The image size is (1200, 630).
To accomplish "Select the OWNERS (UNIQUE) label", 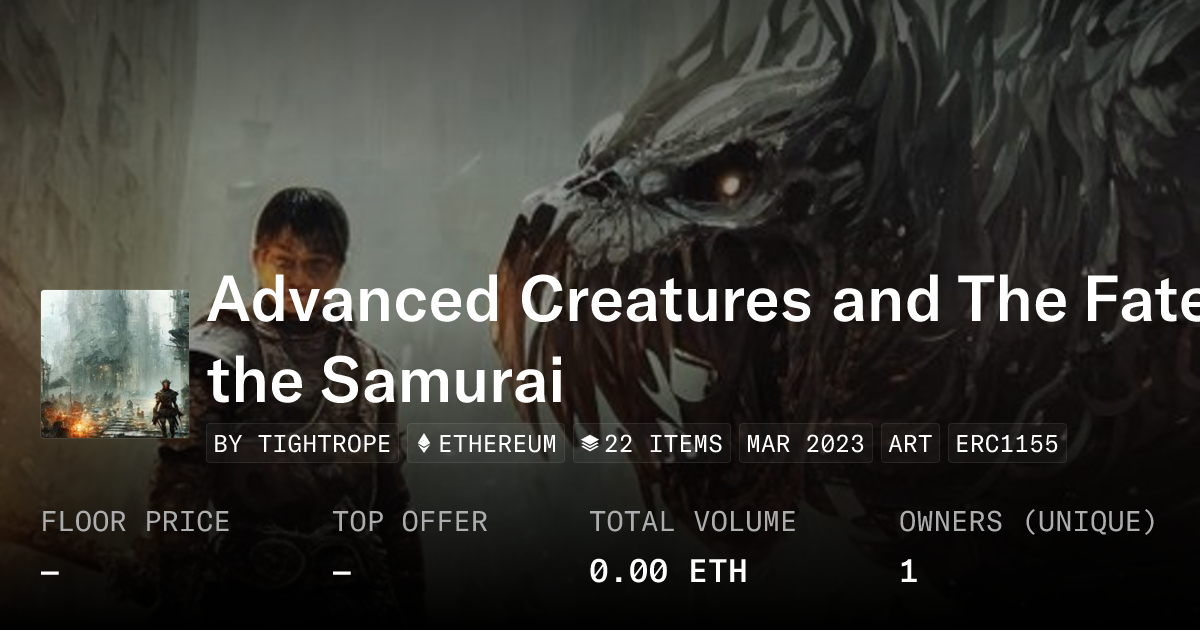I will tap(1028, 522).
